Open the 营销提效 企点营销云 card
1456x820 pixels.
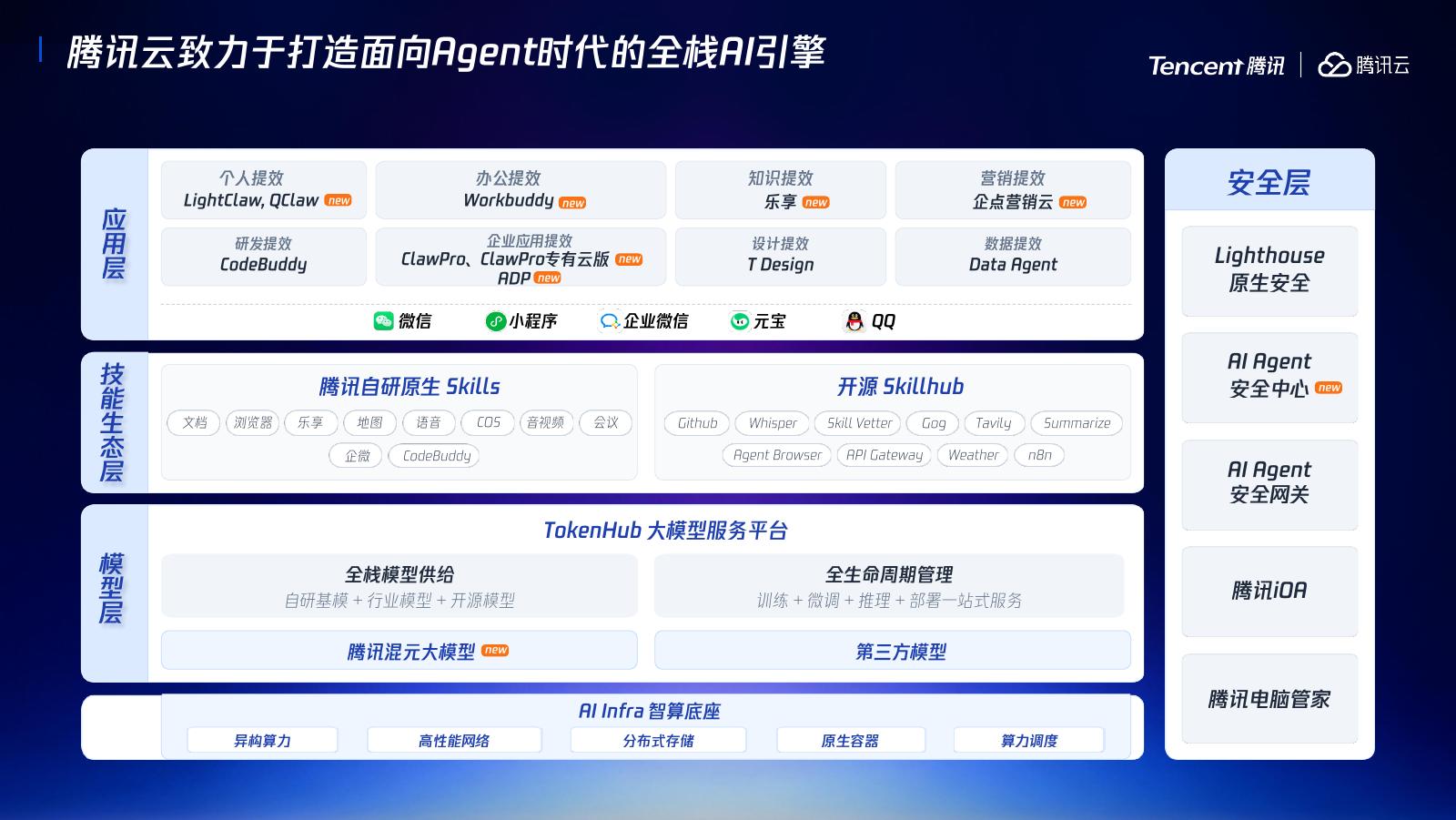(x=1013, y=190)
